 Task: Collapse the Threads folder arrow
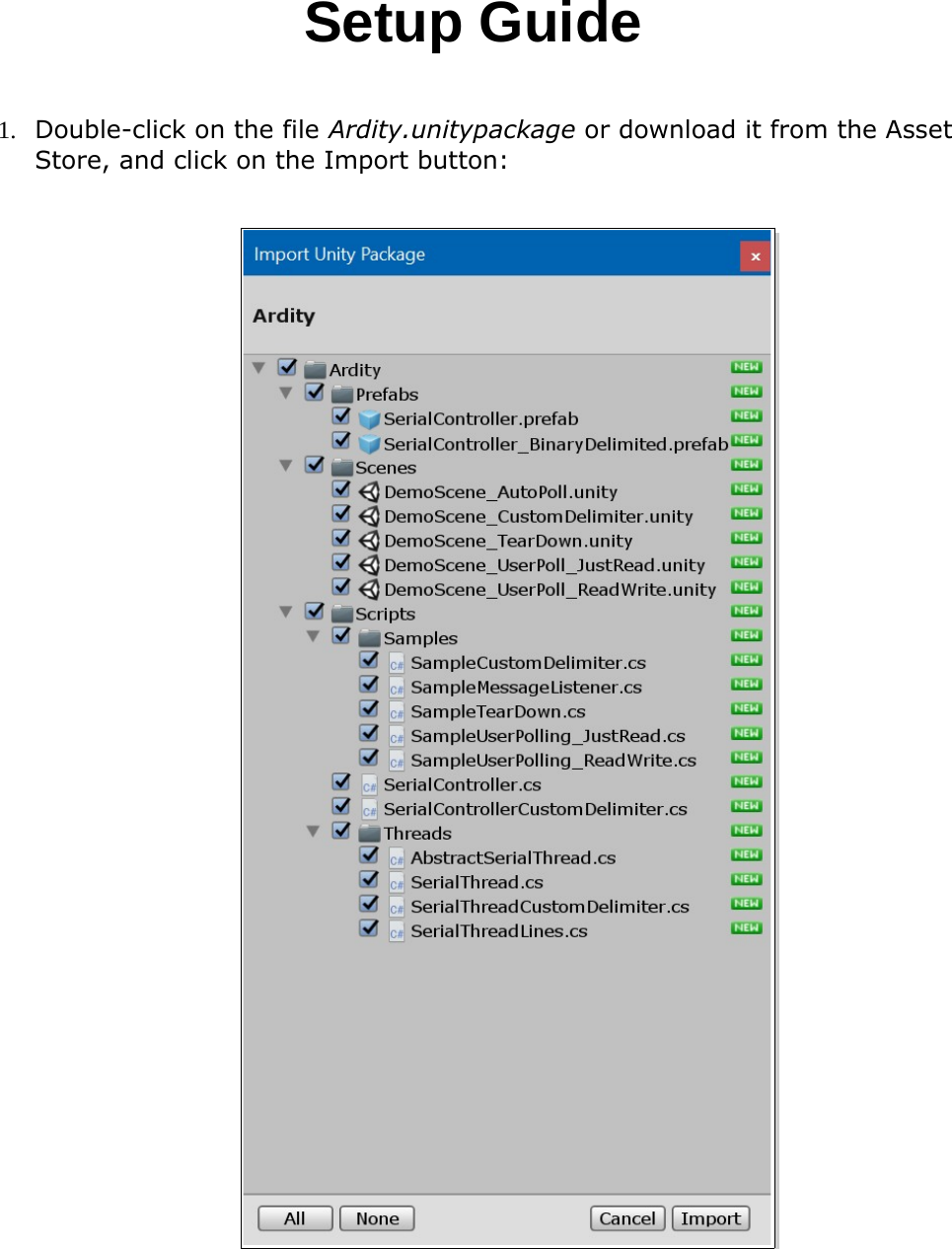[313, 832]
